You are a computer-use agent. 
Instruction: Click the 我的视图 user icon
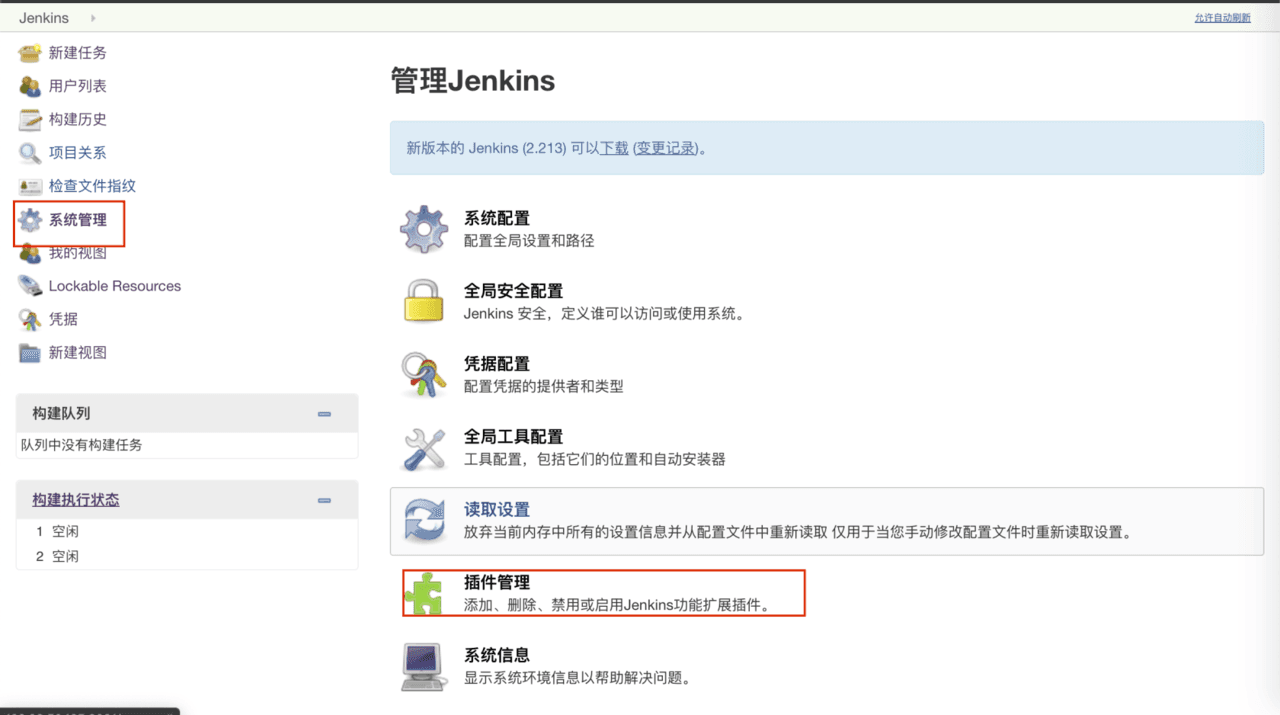[x=30, y=253]
